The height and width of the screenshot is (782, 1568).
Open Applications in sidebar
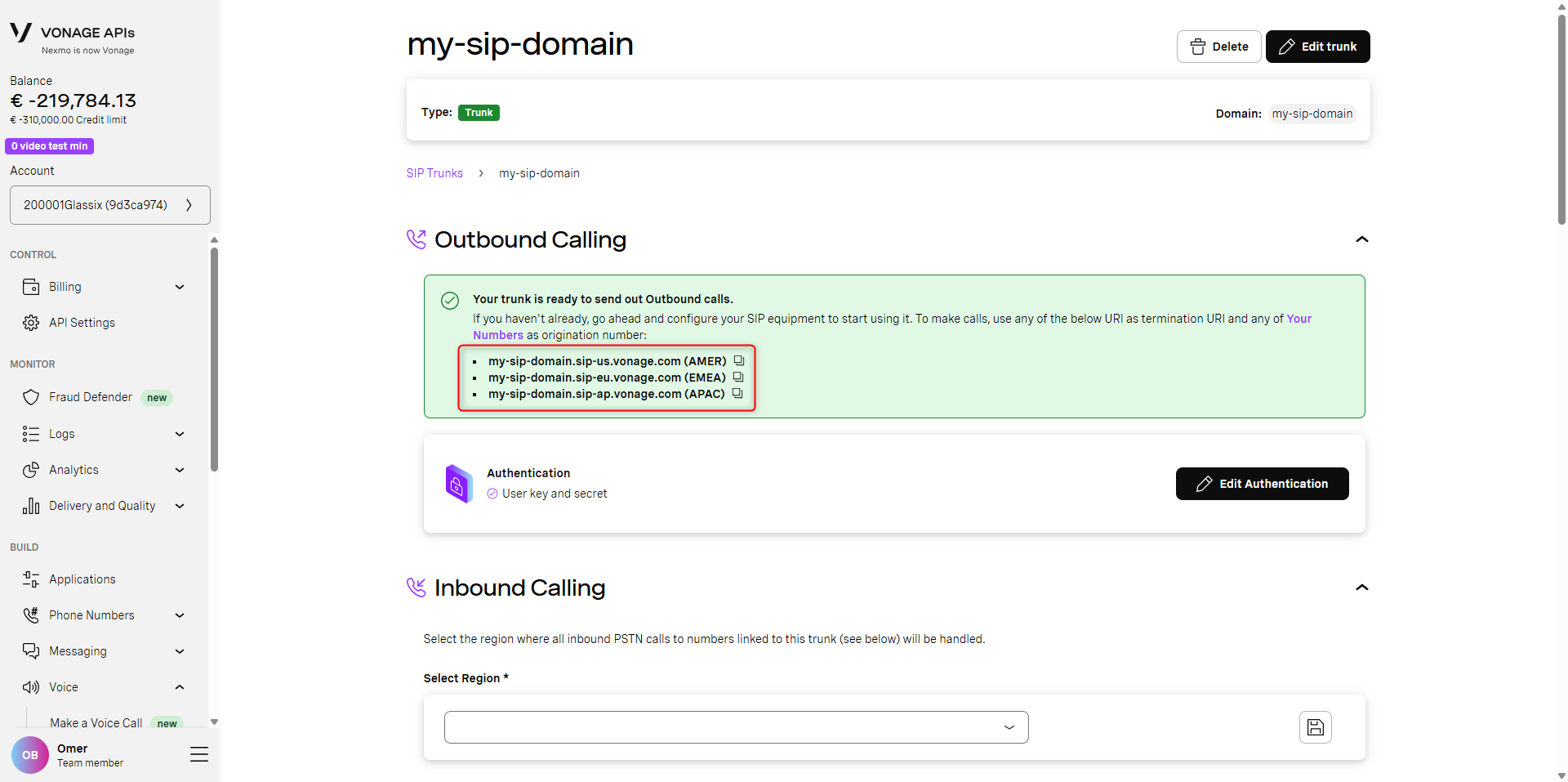(82, 579)
